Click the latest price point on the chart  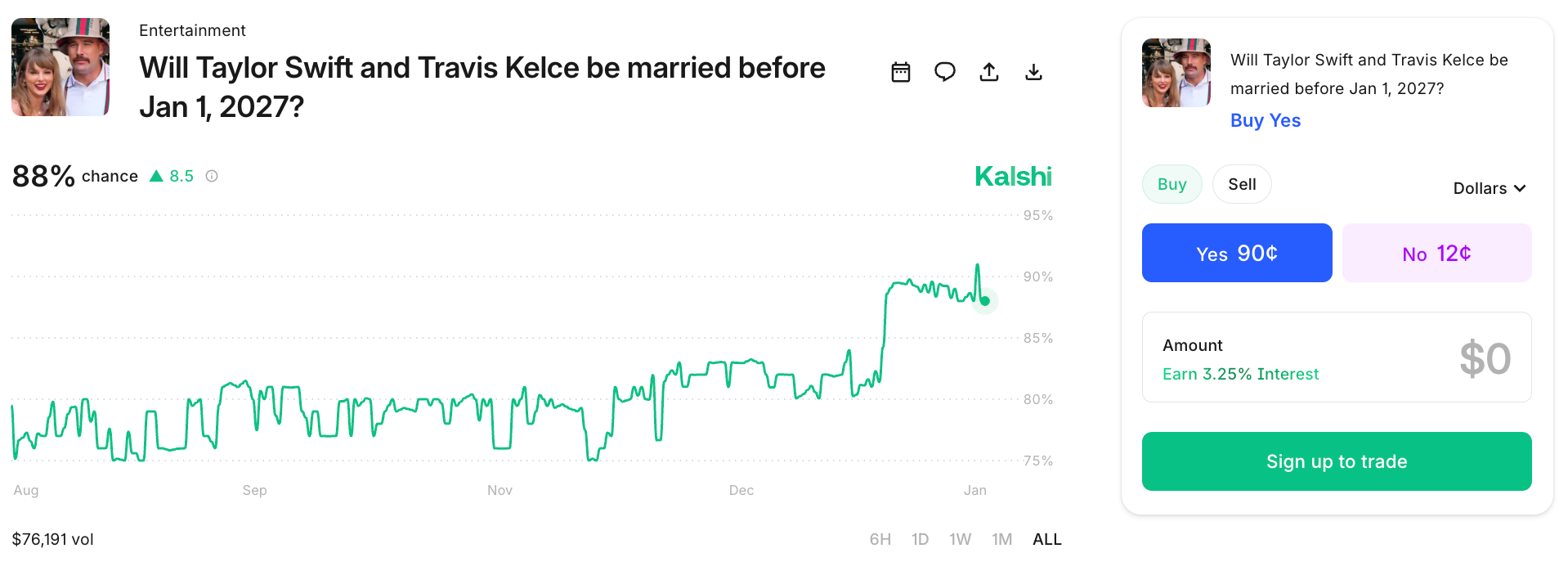[x=985, y=300]
